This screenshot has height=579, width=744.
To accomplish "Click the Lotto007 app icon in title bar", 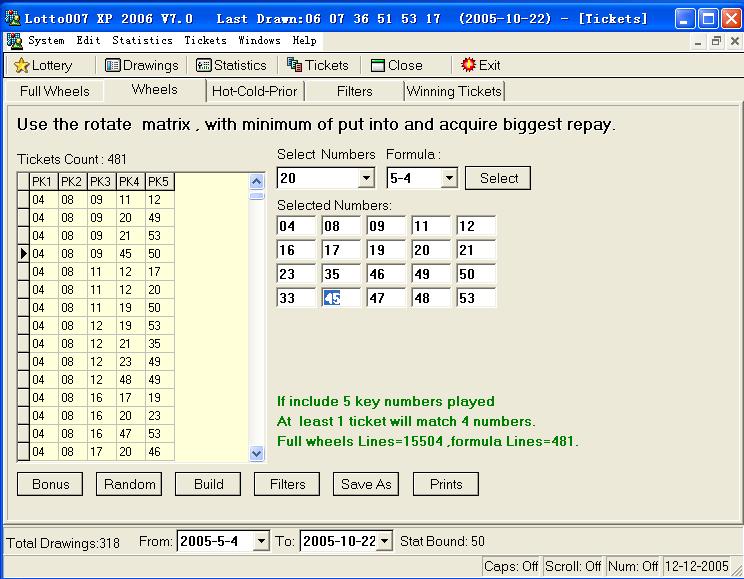I will 12,19.
